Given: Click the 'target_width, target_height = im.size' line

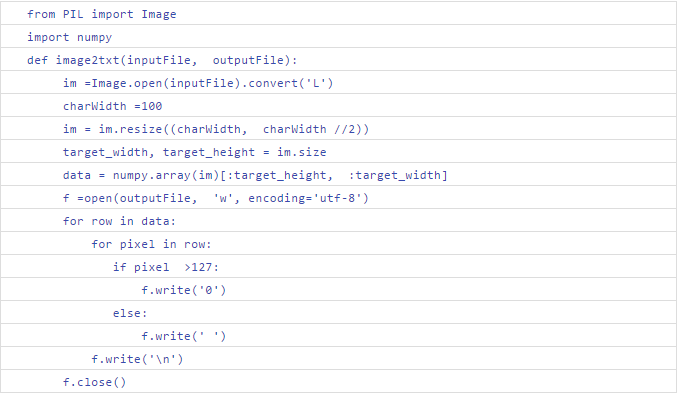Looking at the screenshot, I should (x=194, y=152).
